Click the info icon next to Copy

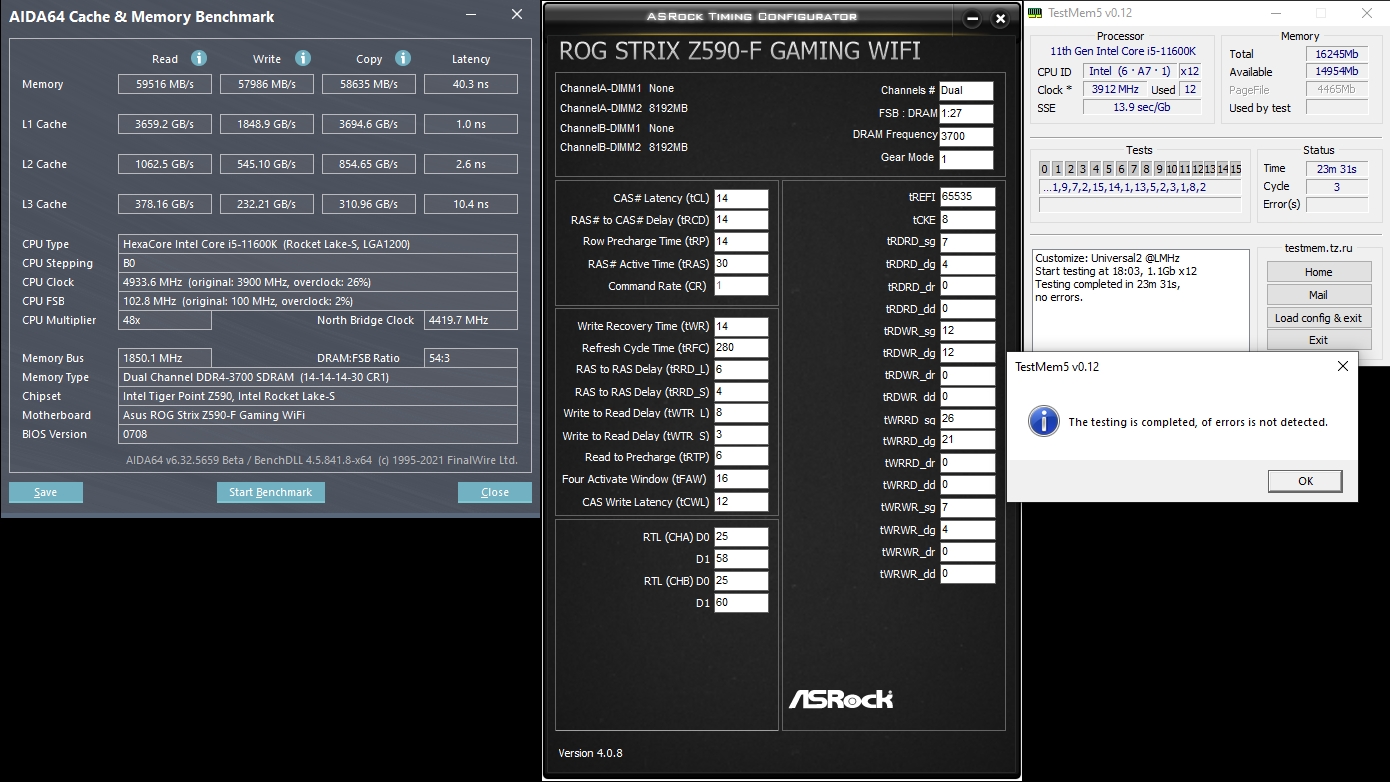click(x=403, y=59)
